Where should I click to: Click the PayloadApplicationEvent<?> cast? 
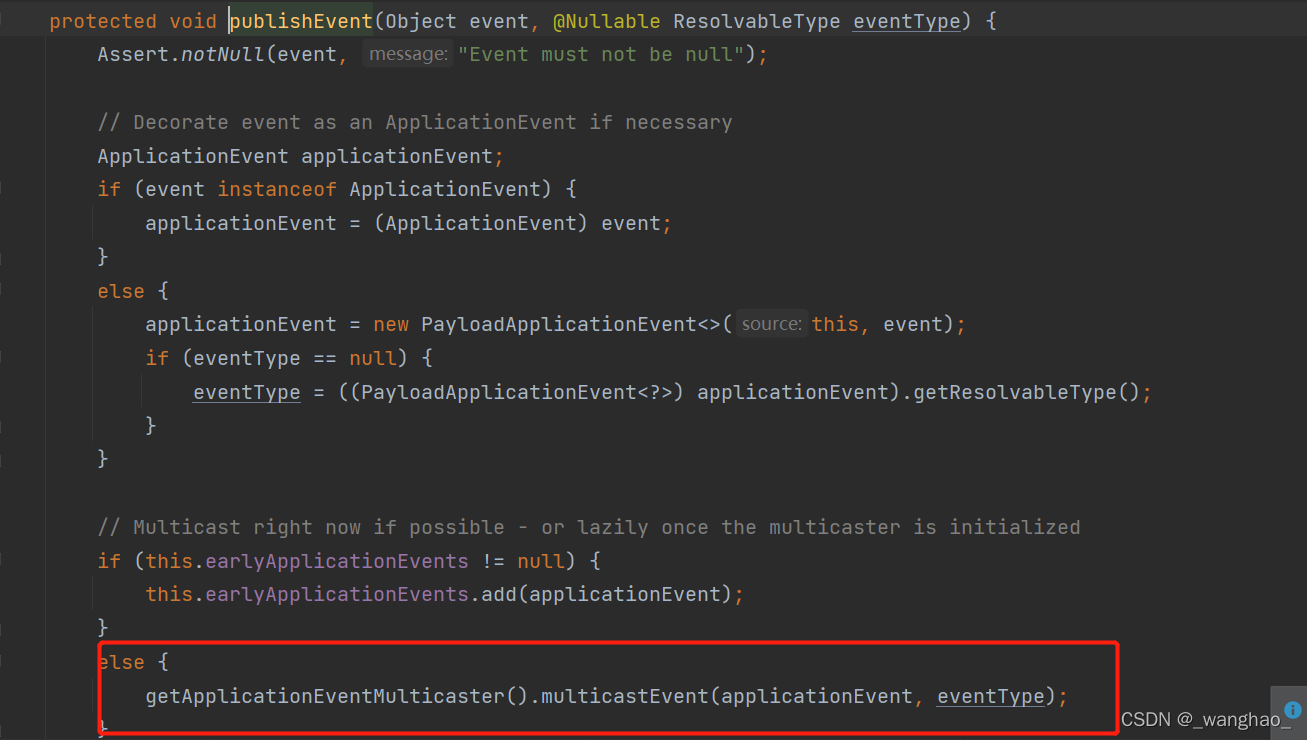[x=516, y=392]
